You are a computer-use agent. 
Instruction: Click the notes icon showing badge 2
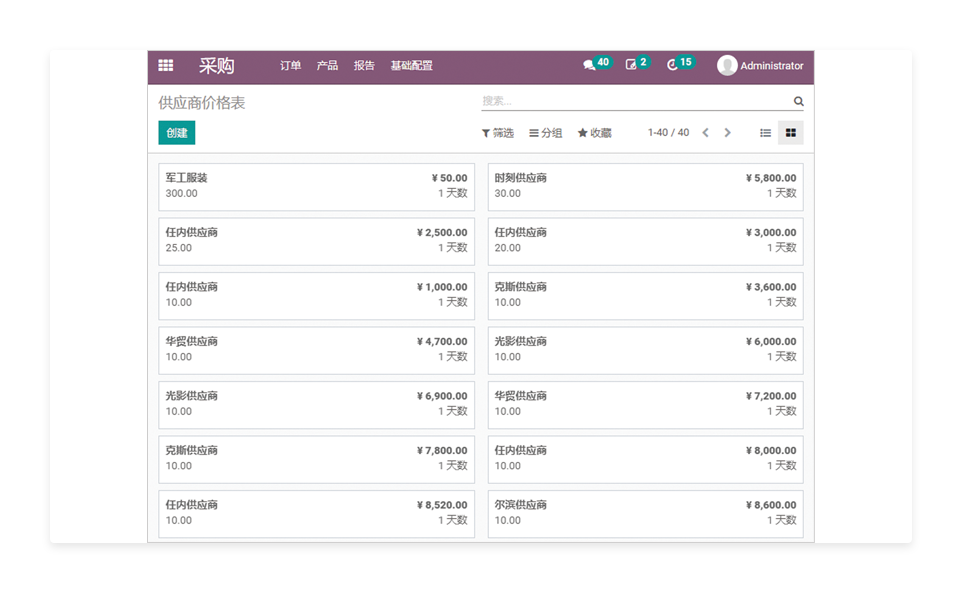pos(631,66)
